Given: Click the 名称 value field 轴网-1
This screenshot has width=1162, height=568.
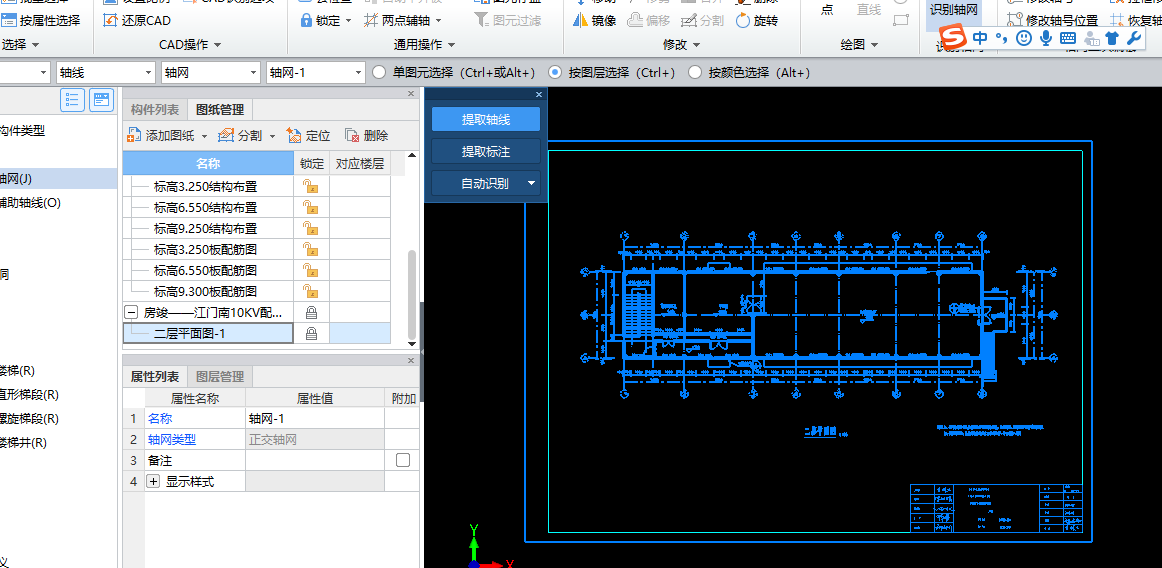Looking at the screenshot, I should (315, 419).
